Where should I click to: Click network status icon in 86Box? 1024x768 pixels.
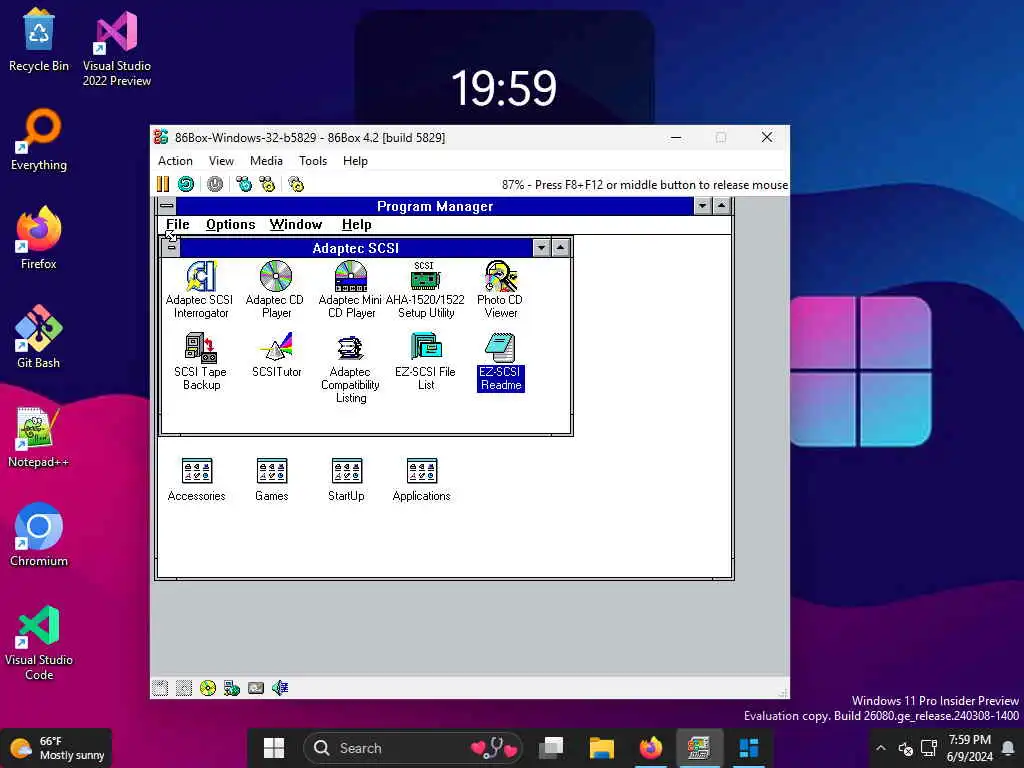[x=232, y=688]
